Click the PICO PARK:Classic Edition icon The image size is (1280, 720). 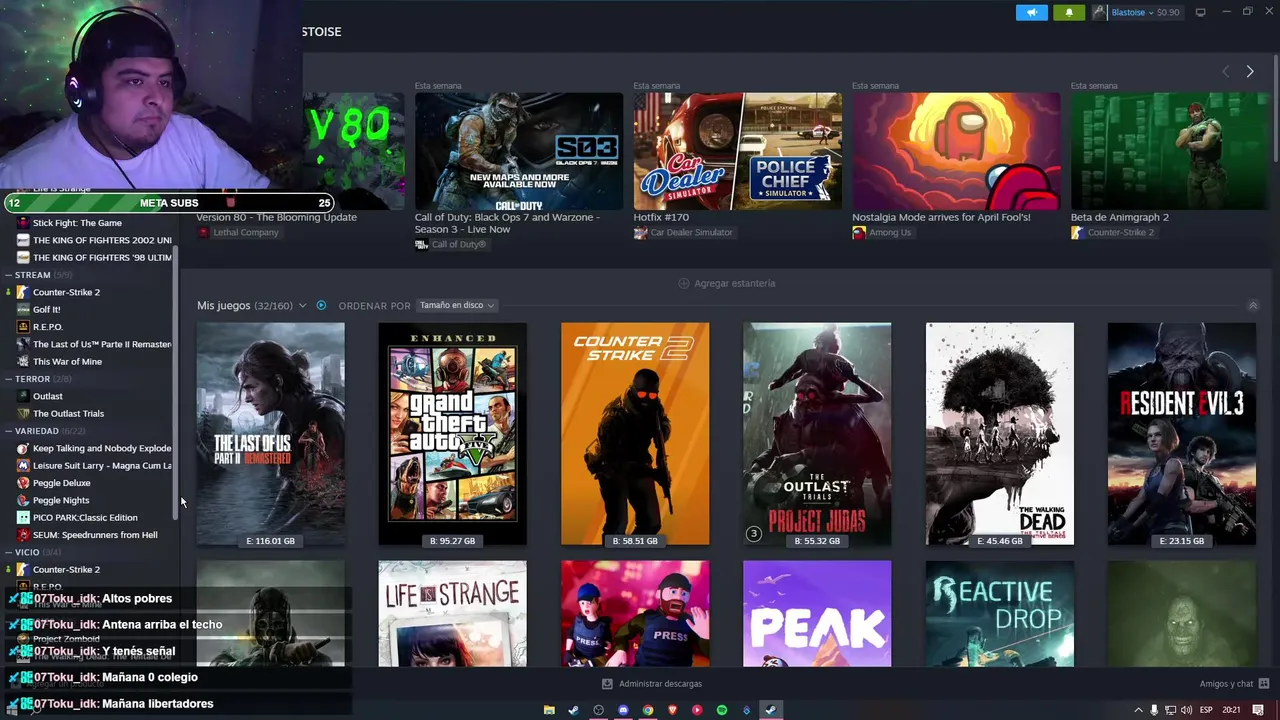(24, 517)
